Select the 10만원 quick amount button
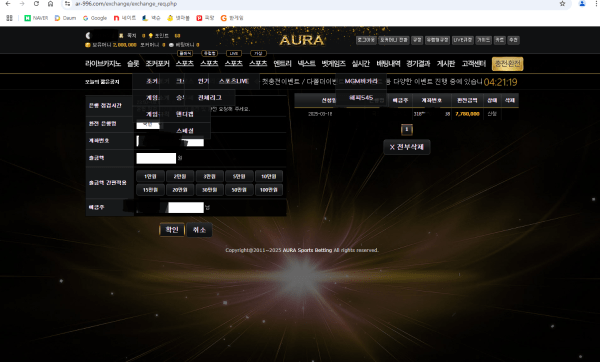The image size is (600, 362). click(x=269, y=176)
